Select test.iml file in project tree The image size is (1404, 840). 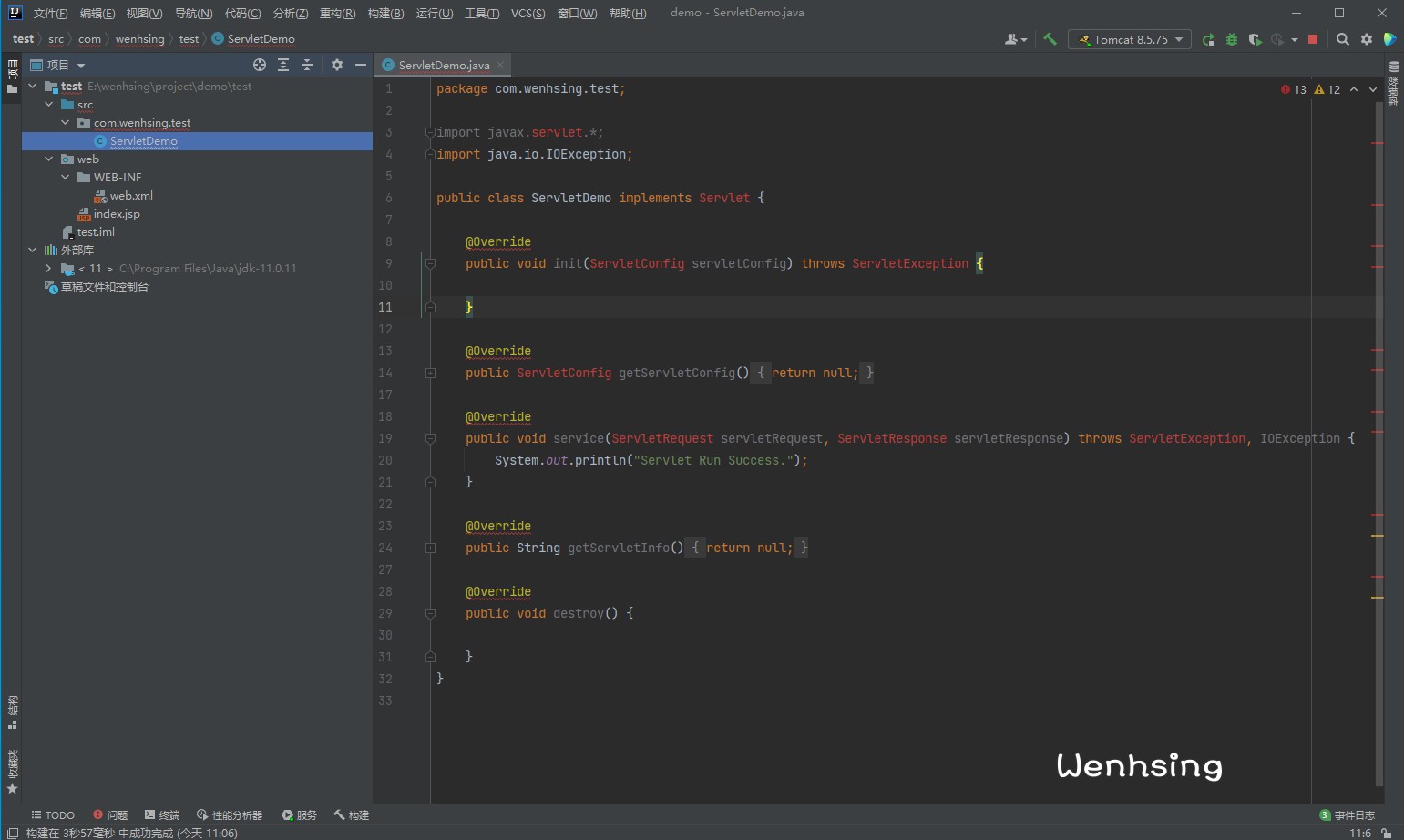[x=96, y=231]
